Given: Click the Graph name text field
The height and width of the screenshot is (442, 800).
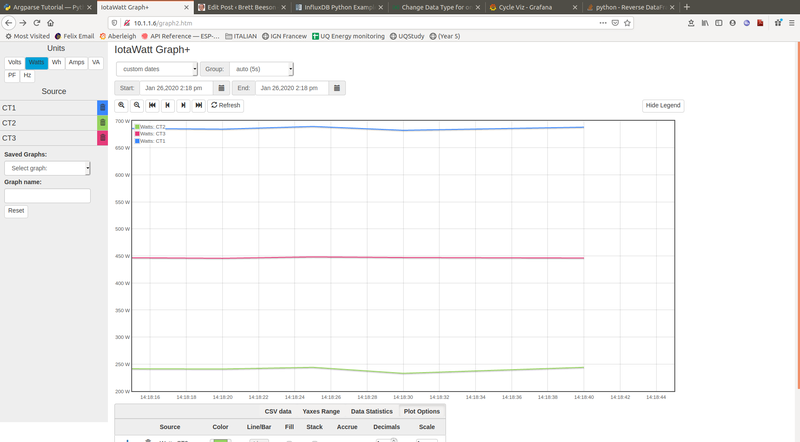Looking at the screenshot, I should coord(47,195).
